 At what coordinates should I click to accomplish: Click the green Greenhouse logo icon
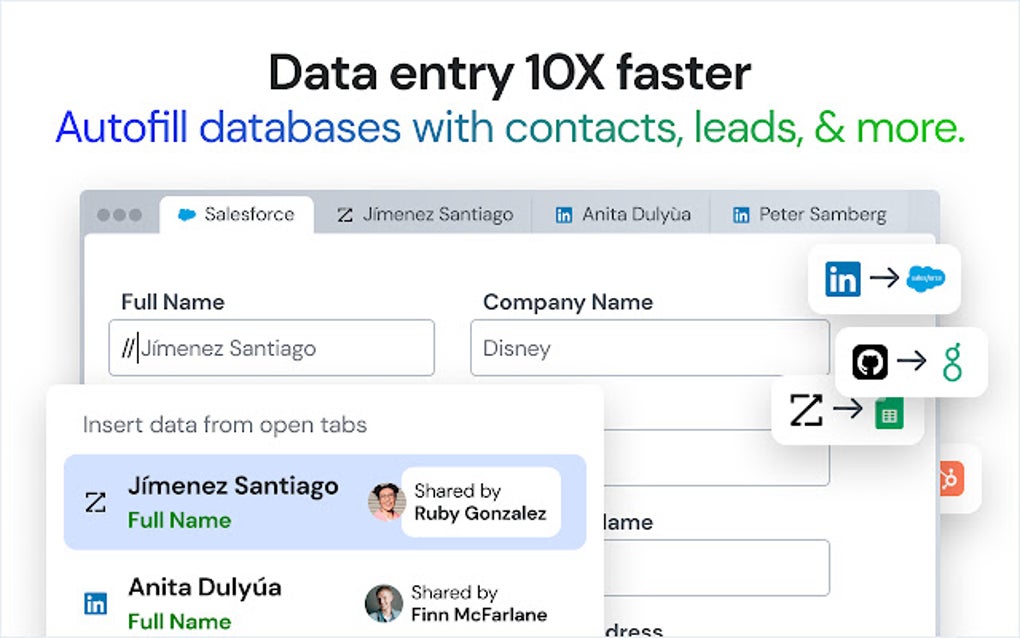coord(952,362)
